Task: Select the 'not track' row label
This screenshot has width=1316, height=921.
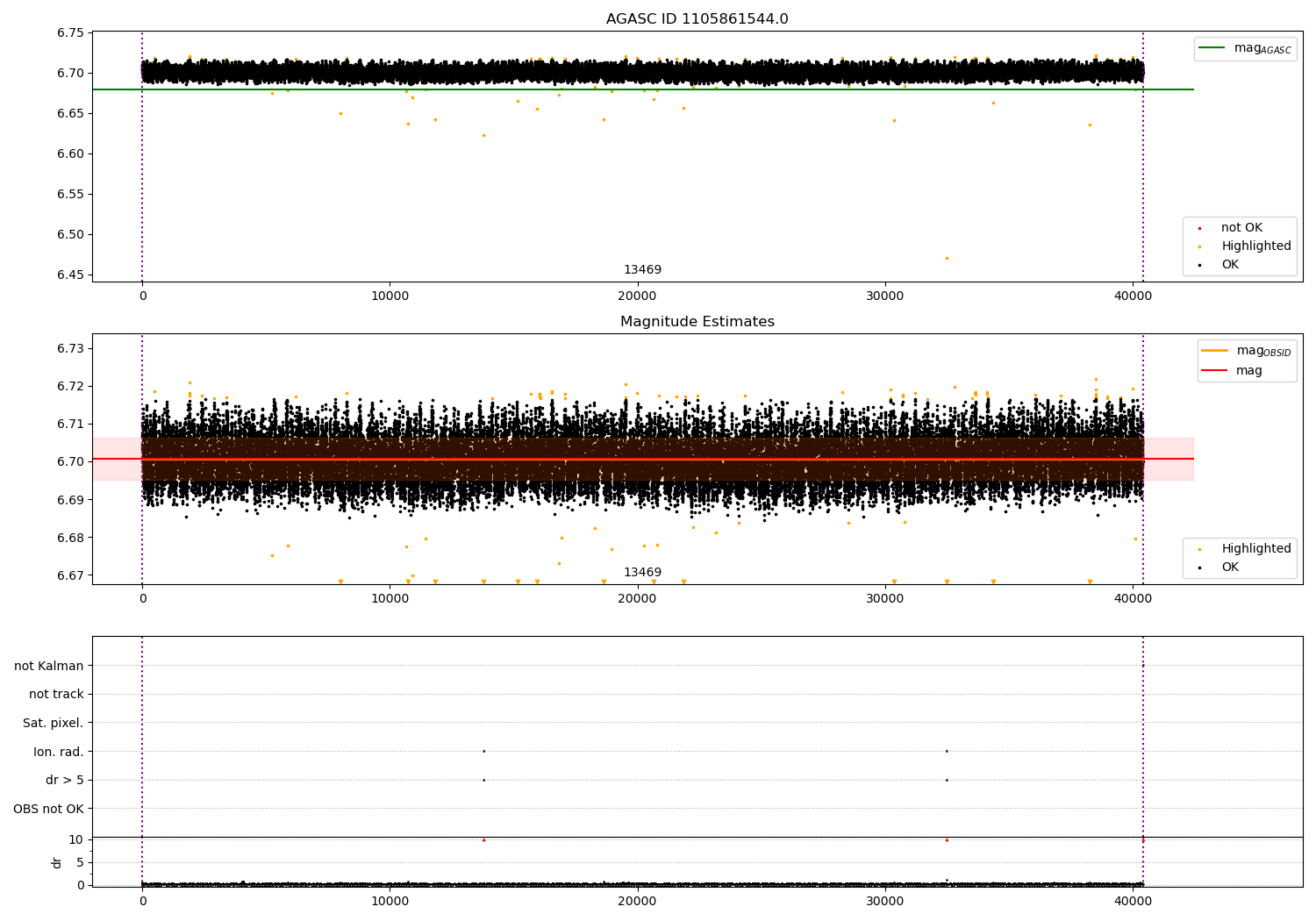Action: click(56, 694)
